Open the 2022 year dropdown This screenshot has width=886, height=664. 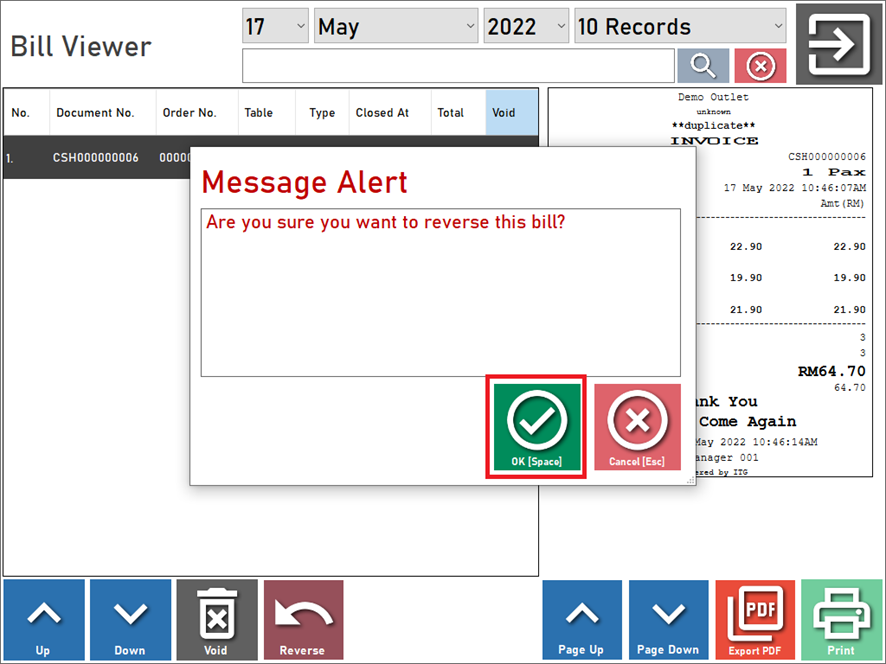527,27
